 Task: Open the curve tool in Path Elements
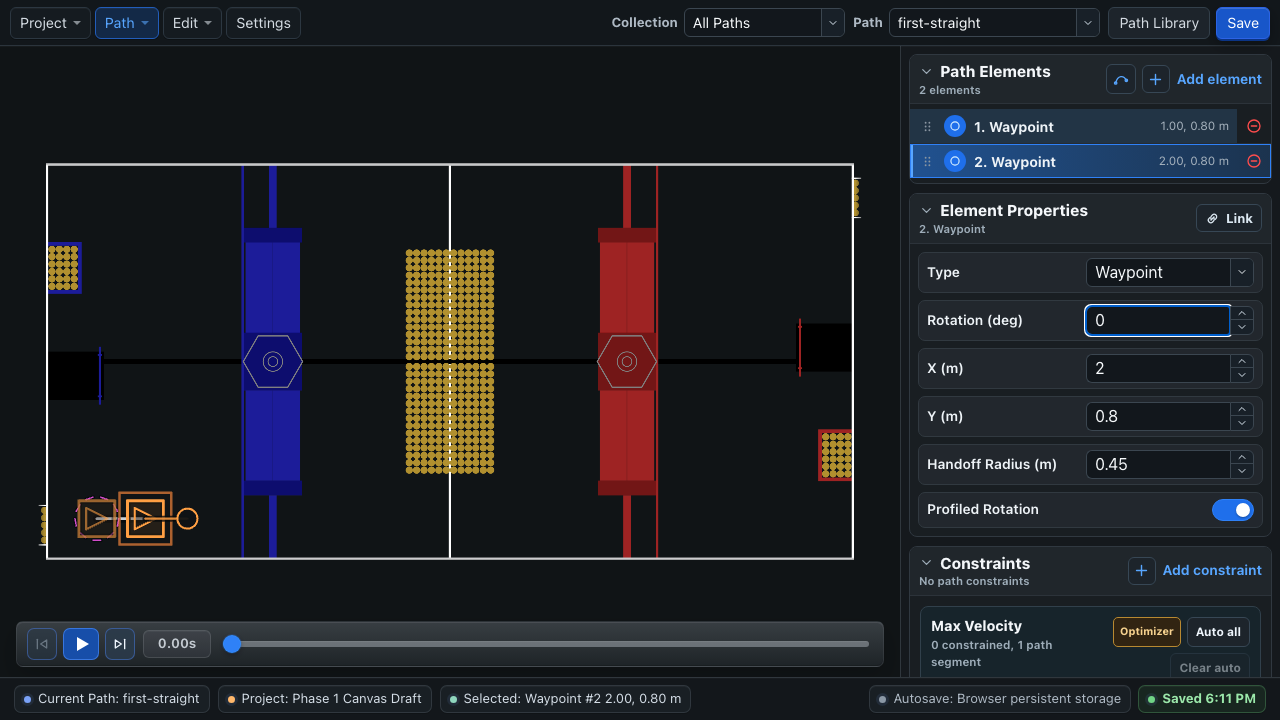pyautogui.click(x=1121, y=79)
